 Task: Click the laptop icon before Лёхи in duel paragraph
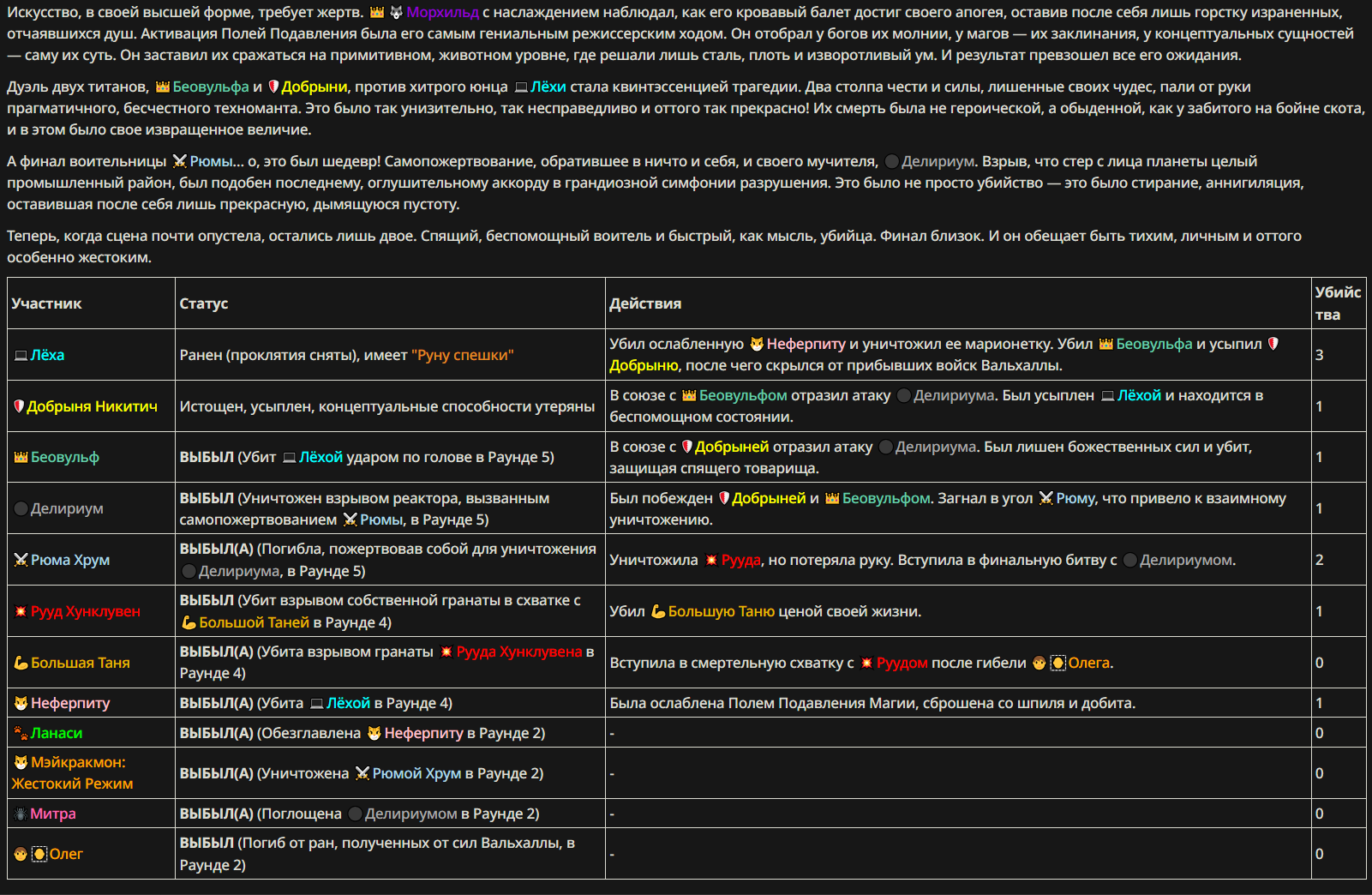pos(521,87)
